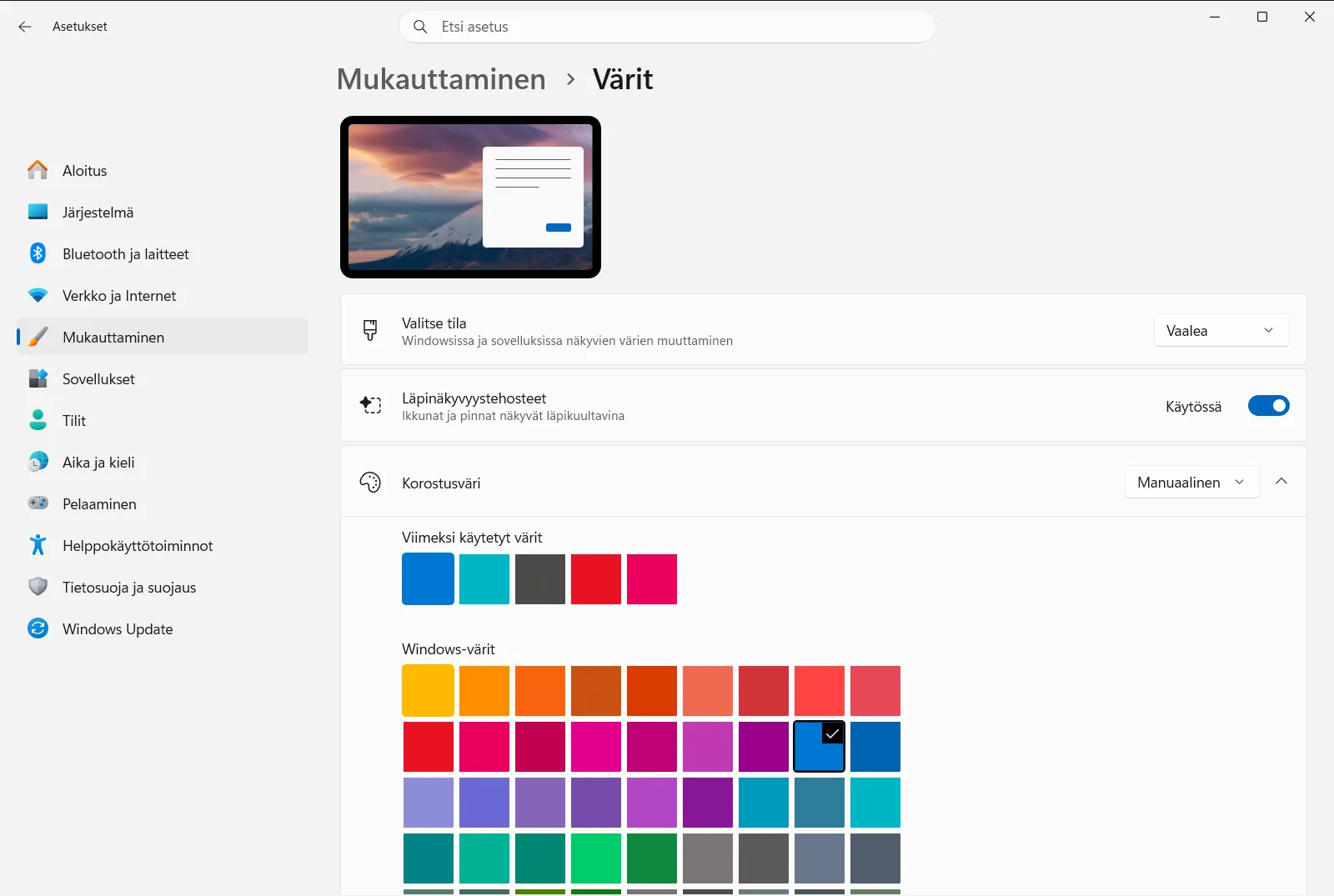Click the Helppokäyttötoiminnot accessibility icon
This screenshot has height=896, width=1334.
coord(38,545)
